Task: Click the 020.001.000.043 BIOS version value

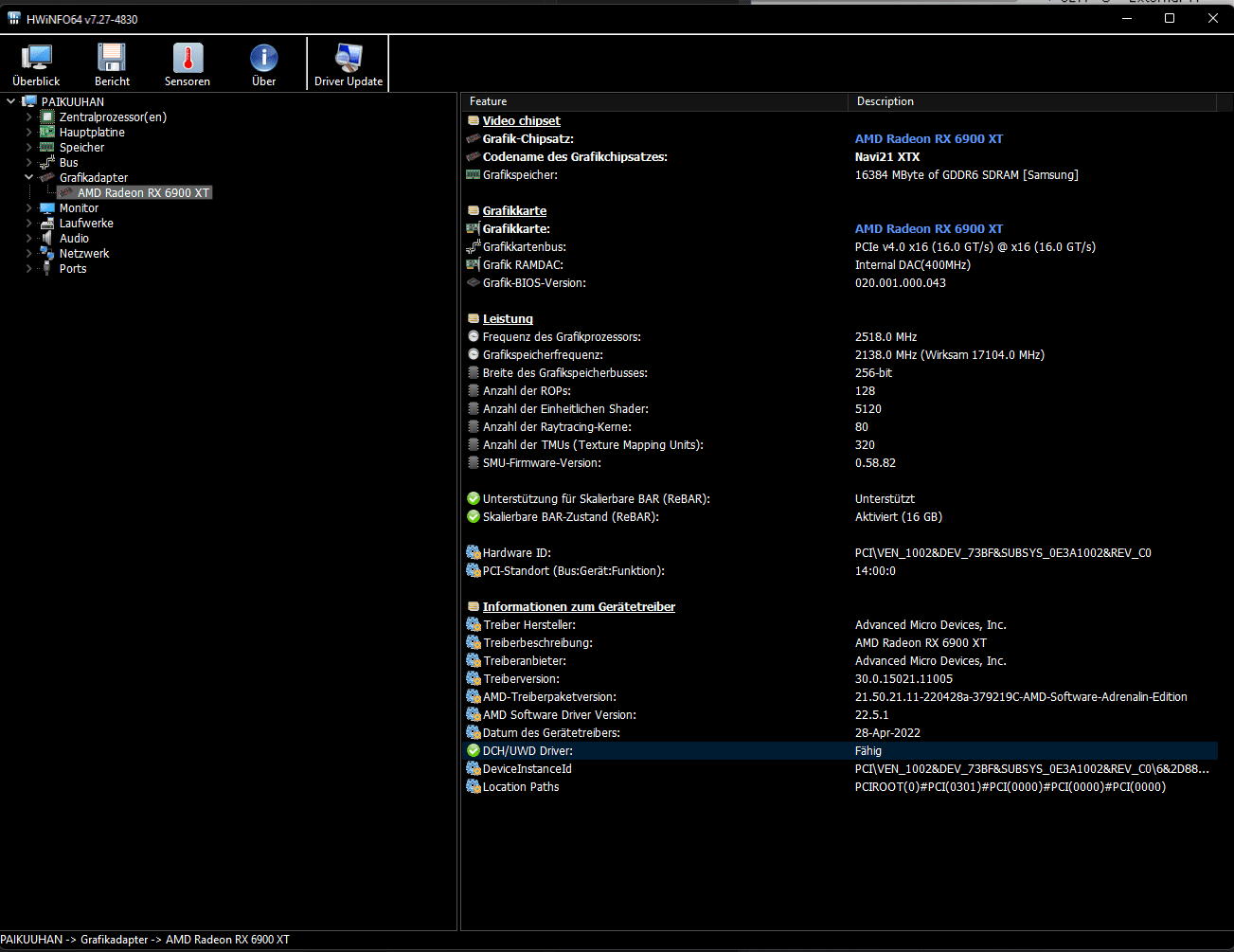Action: tap(901, 282)
